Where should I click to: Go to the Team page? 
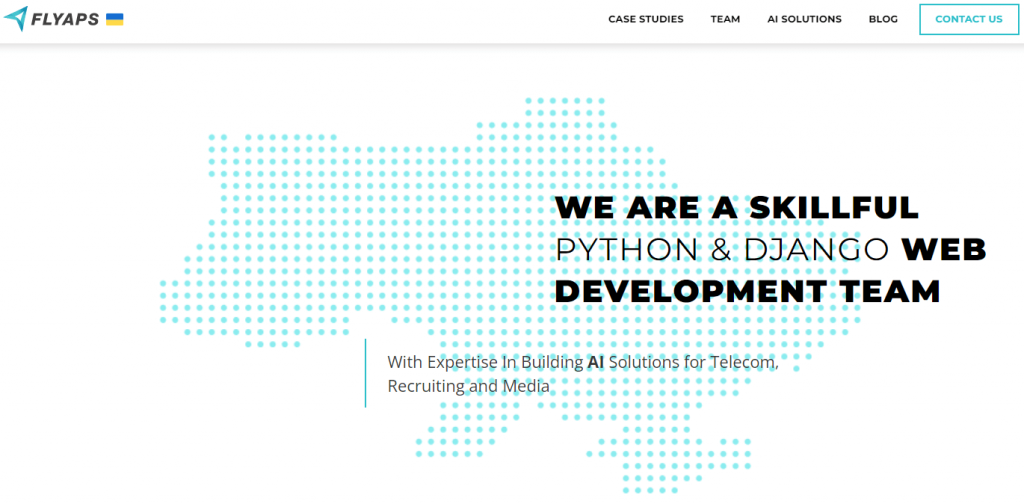point(726,19)
